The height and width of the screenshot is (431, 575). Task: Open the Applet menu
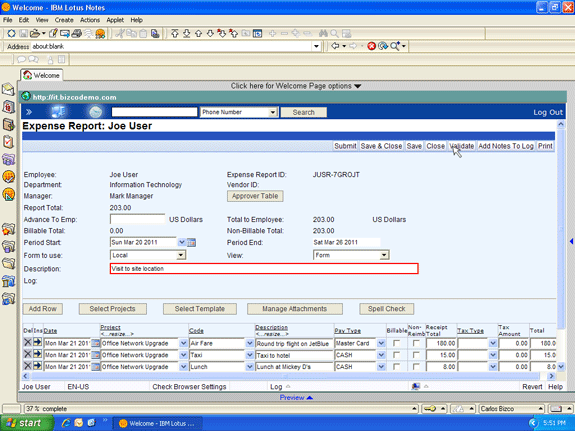coord(115,20)
